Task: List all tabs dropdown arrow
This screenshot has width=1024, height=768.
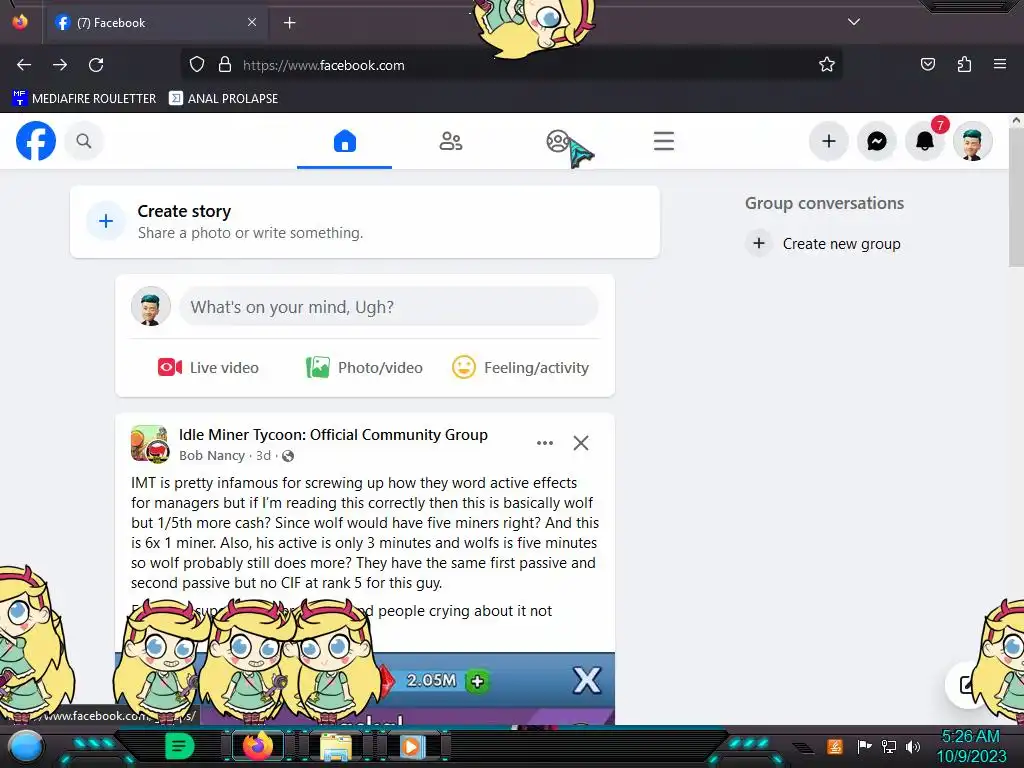Action: click(854, 22)
